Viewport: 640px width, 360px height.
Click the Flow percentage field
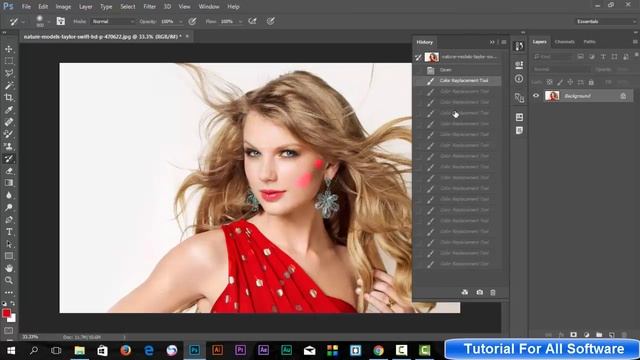[227, 21]
